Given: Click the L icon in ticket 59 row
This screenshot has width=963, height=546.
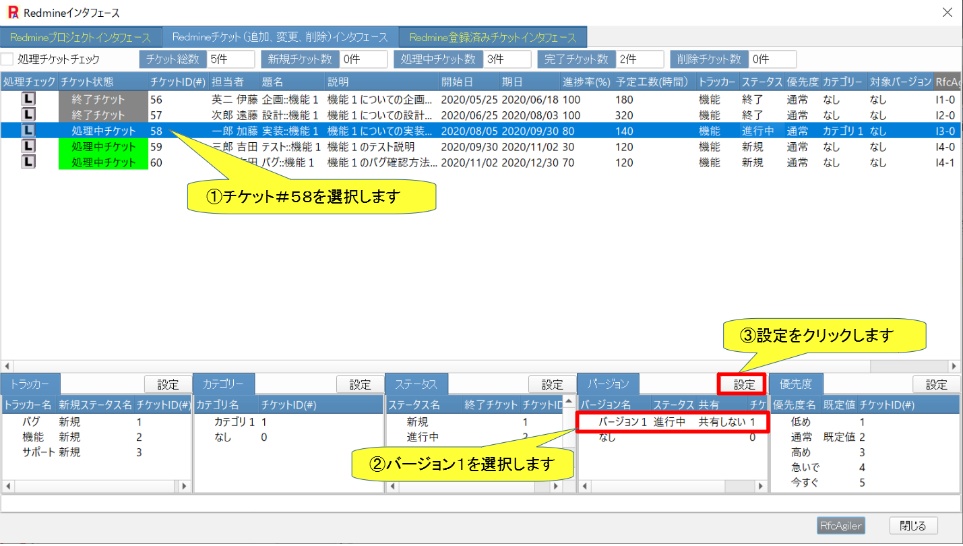Looking at the screenshot, I should 28,146.
